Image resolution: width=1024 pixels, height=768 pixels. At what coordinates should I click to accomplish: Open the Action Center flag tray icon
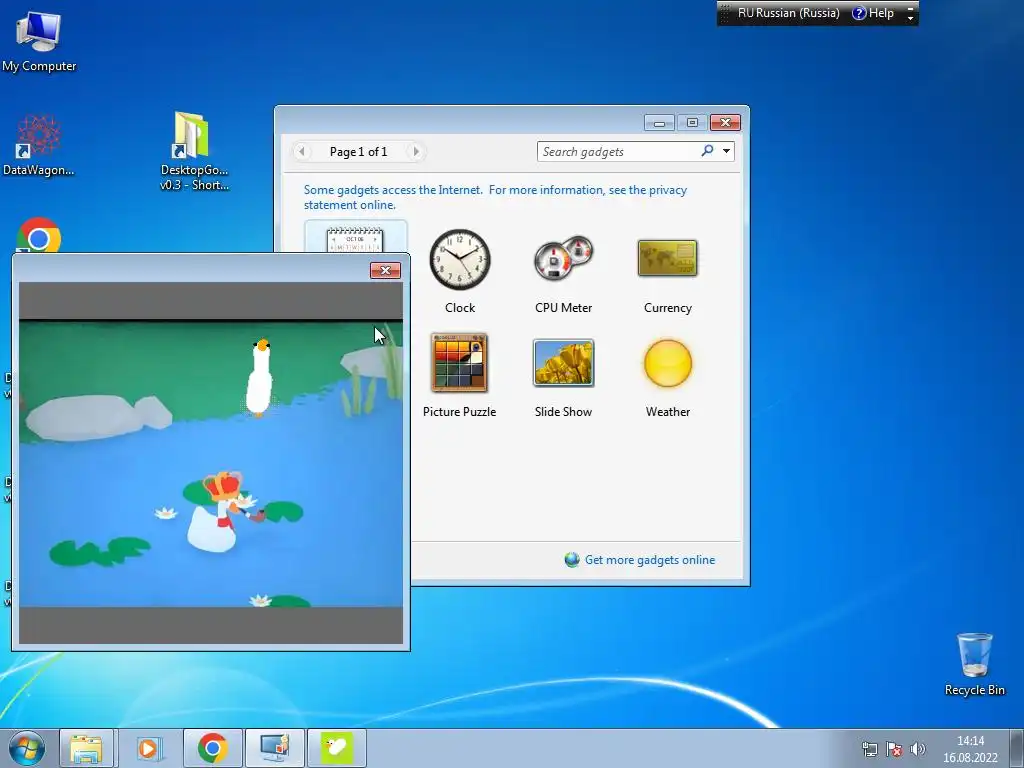point(894,749)
